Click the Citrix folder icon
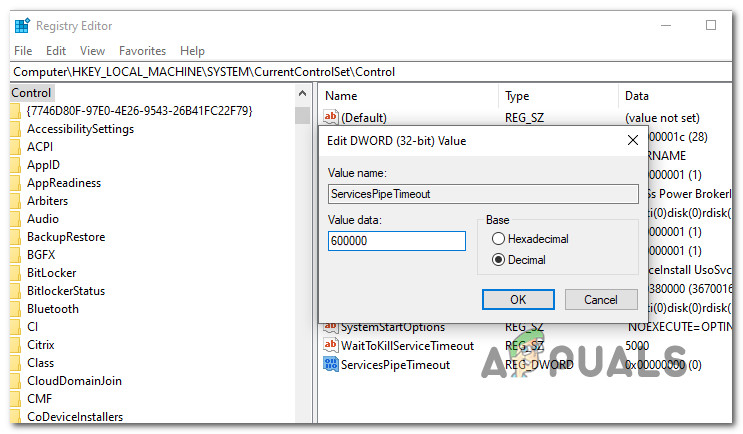Screen dimensions: 743x434 15,345
